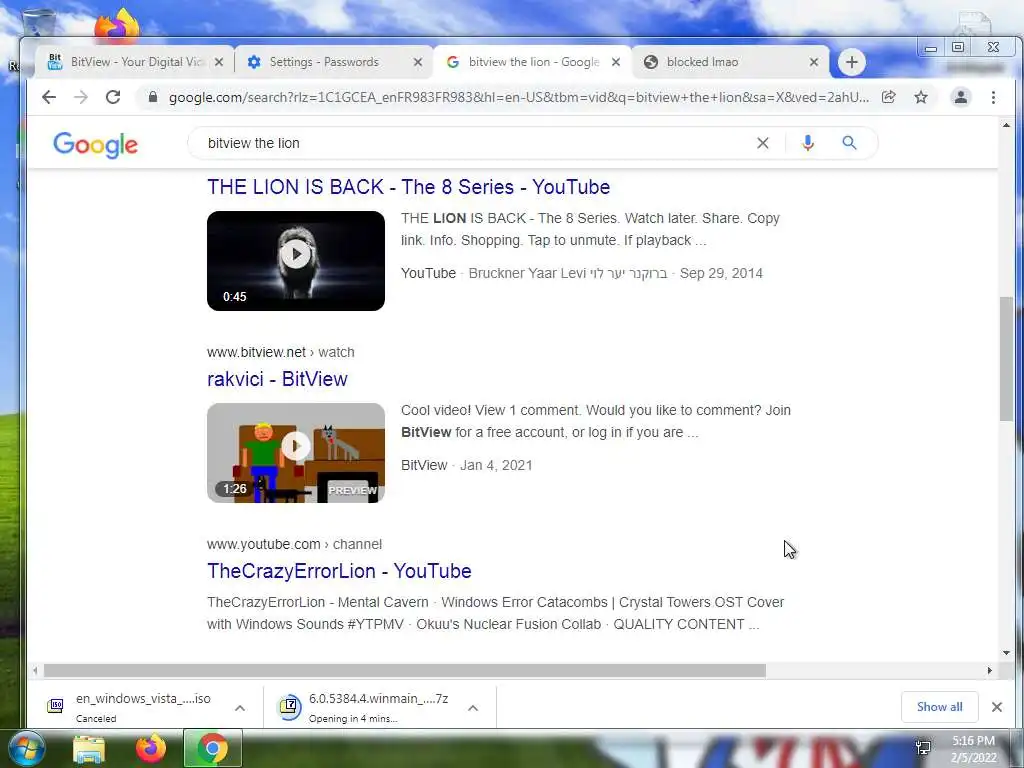Click the scroll up arrow
1024x768 pixels.
(1006, 125)
